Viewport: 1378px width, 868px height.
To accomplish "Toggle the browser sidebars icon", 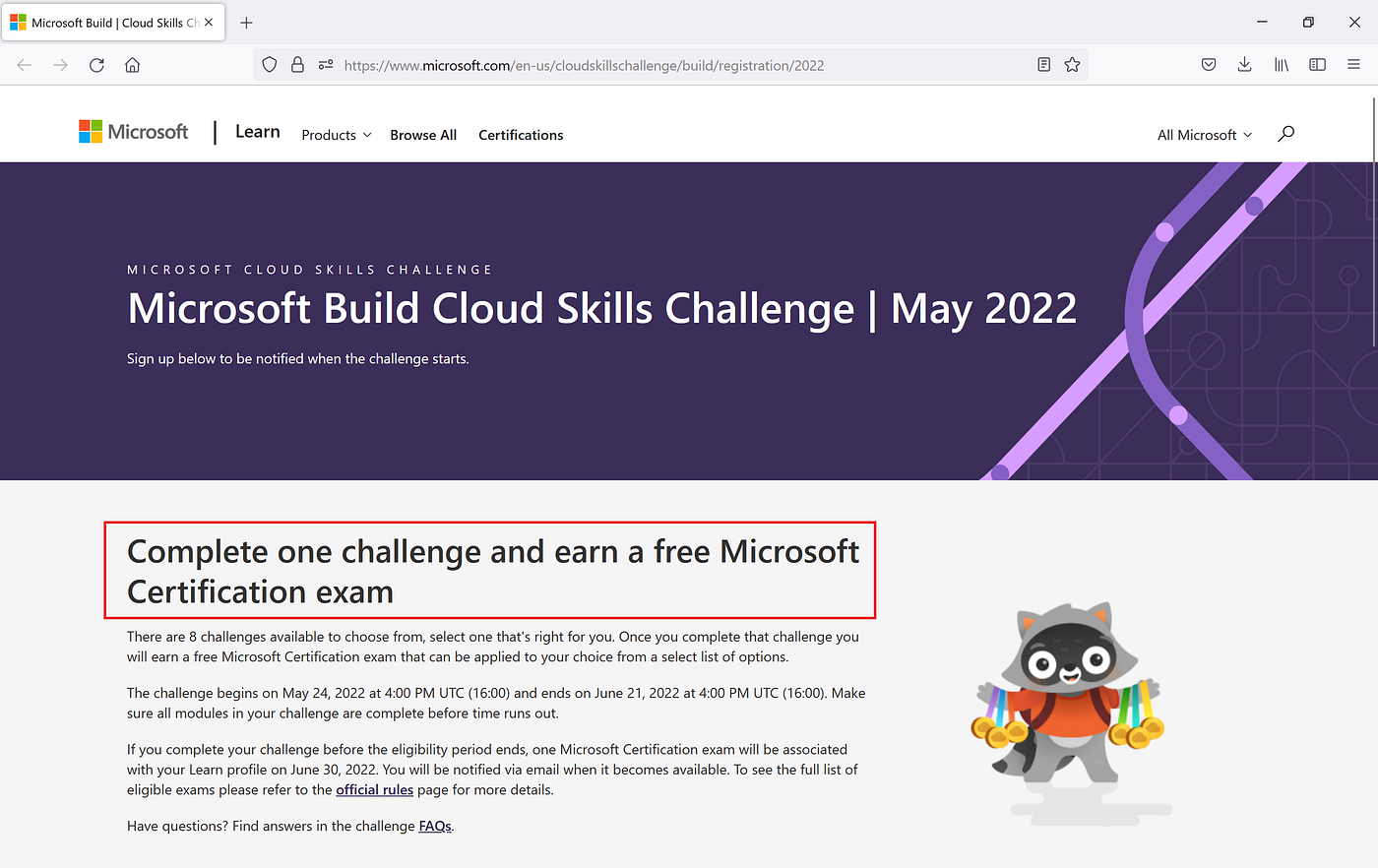I will [x=1317, y=65].
